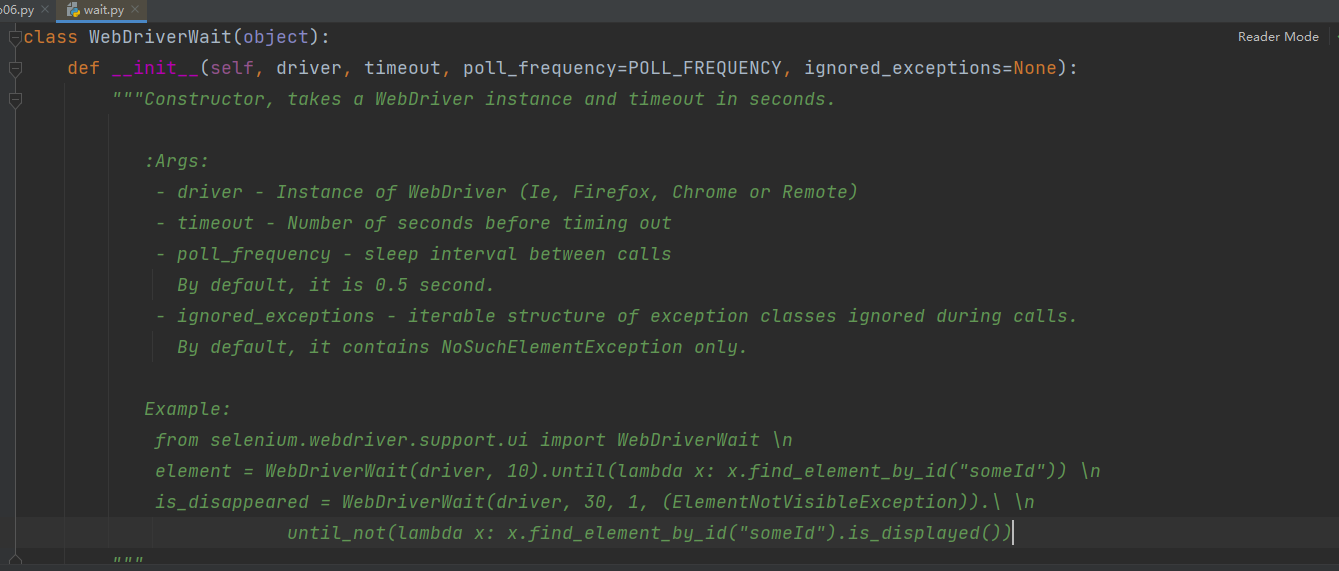The height and width of the screenshot is (571, 1339).
Task: Collapse the WebDriverWait class fold marker
Action: pyautogui.click(x=15, y=38)
